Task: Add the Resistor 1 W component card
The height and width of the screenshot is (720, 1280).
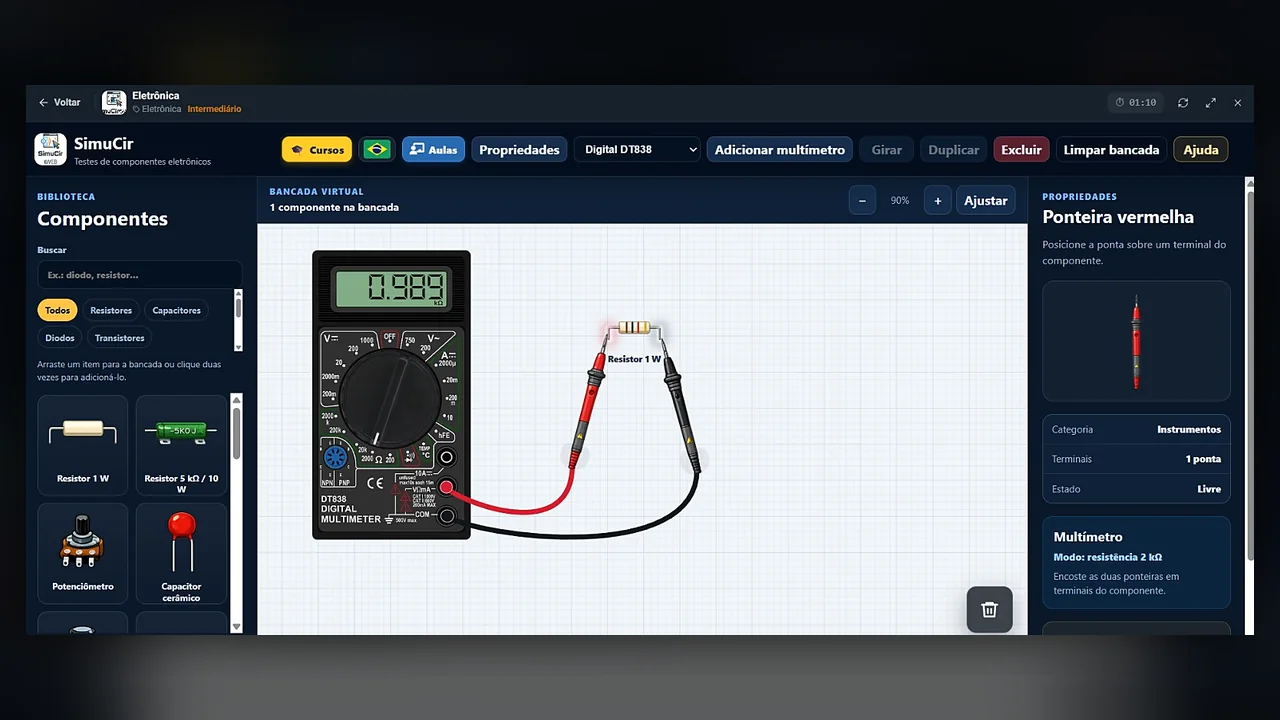Action: [x=83, y=445]
